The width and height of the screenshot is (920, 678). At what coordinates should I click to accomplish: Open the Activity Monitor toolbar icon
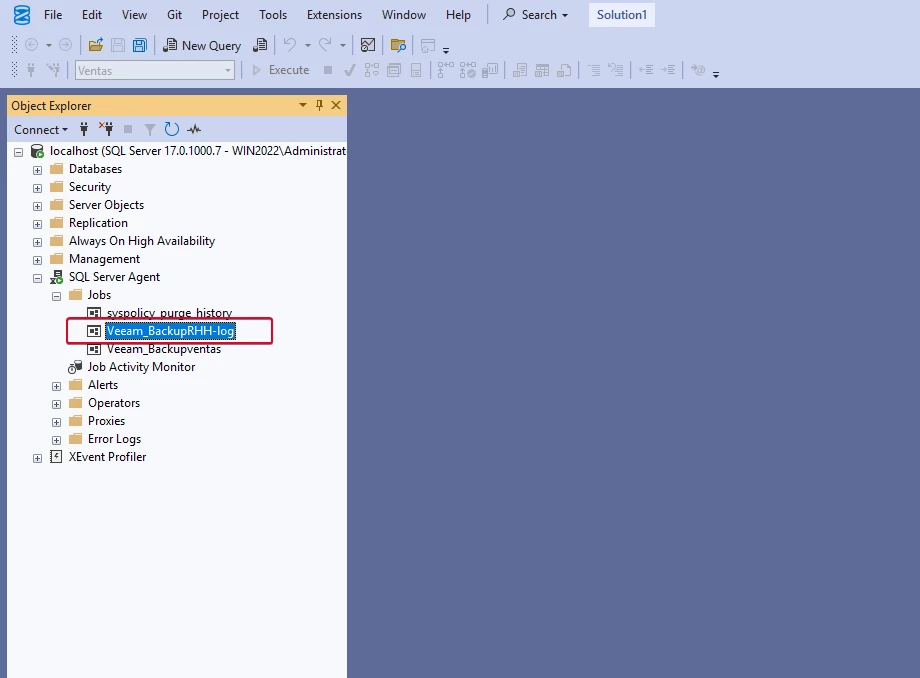368,45
